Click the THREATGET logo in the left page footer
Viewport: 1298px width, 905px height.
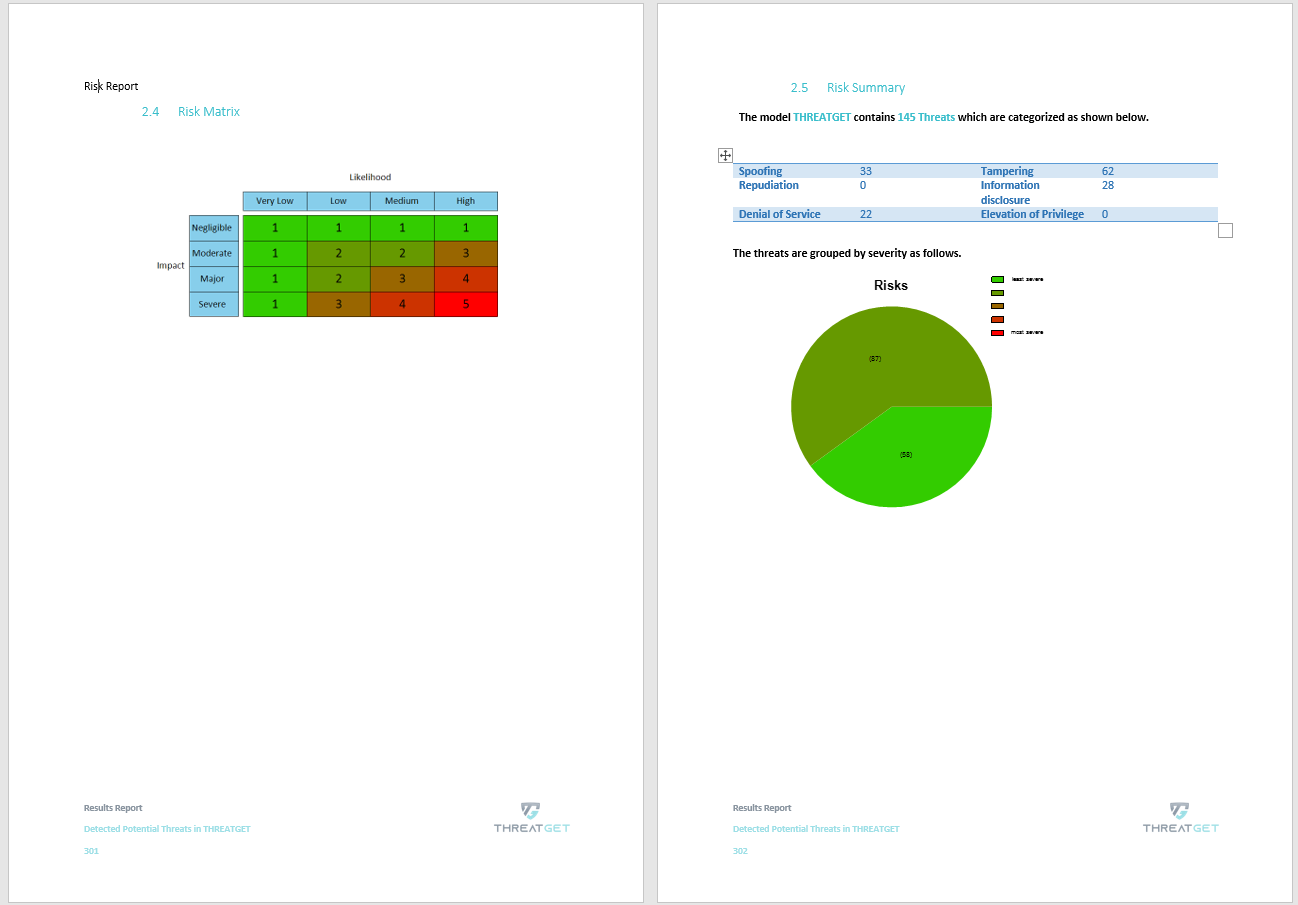(531, 820)
